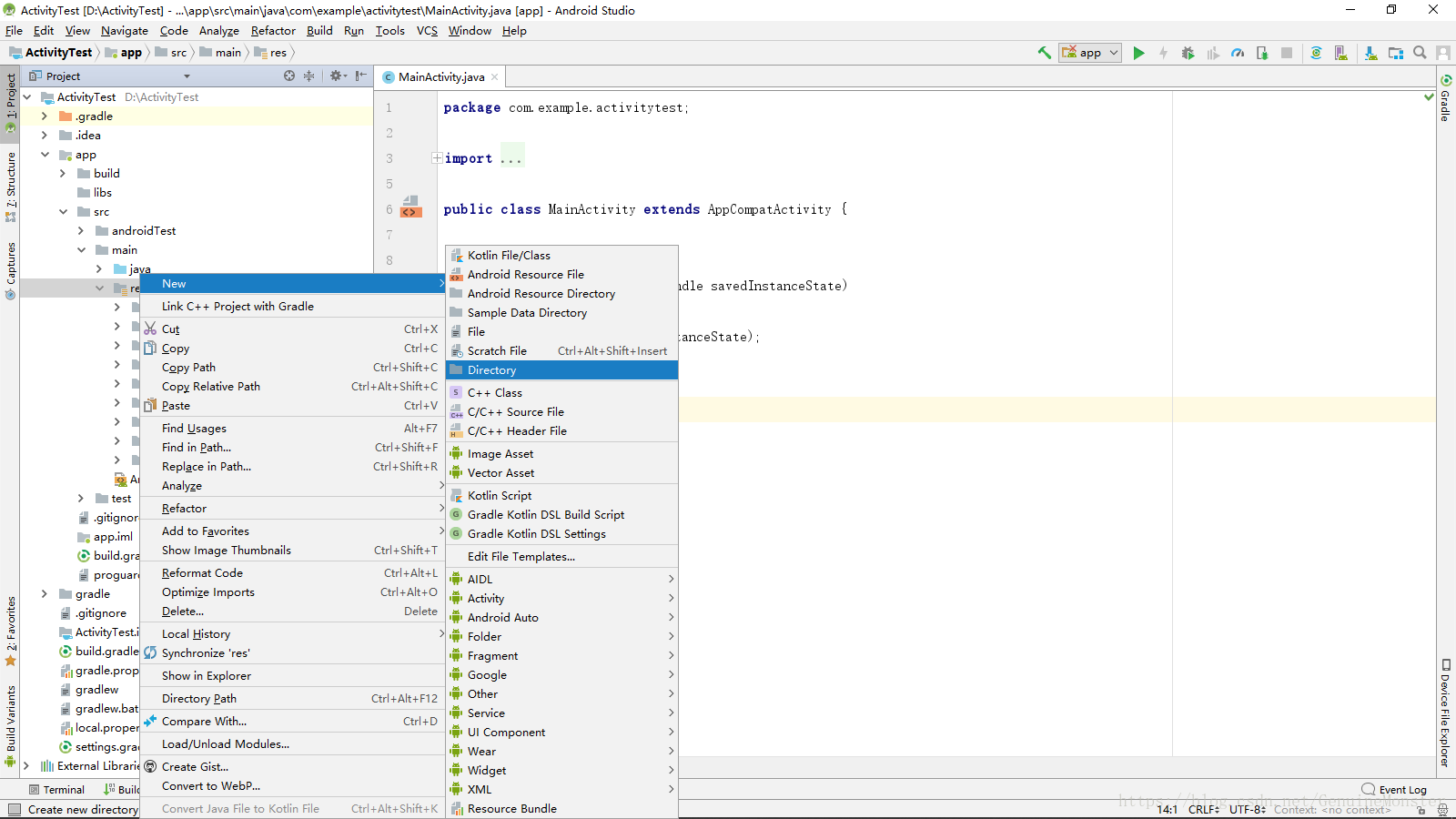The height and width of the screenshot is (819, 1456).
Task: Open the Event Log tool window
Action: coord(1394,790)
